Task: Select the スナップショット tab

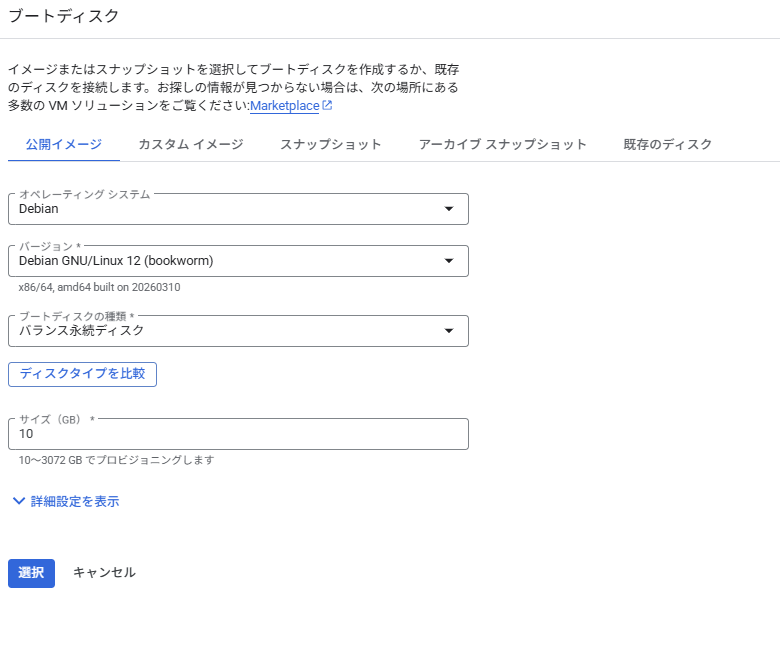Action: (330, 144)
